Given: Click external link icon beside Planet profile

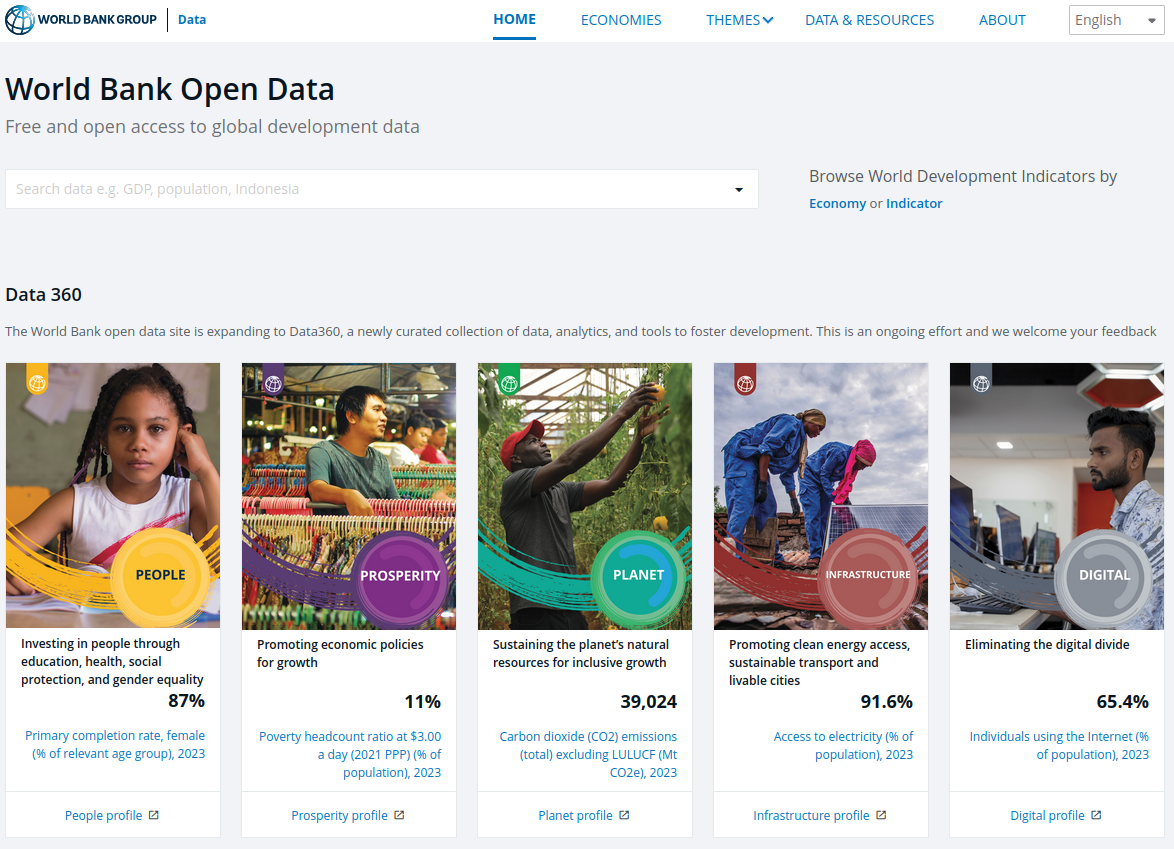Looking at the screenshot, I should pos(624,815).
